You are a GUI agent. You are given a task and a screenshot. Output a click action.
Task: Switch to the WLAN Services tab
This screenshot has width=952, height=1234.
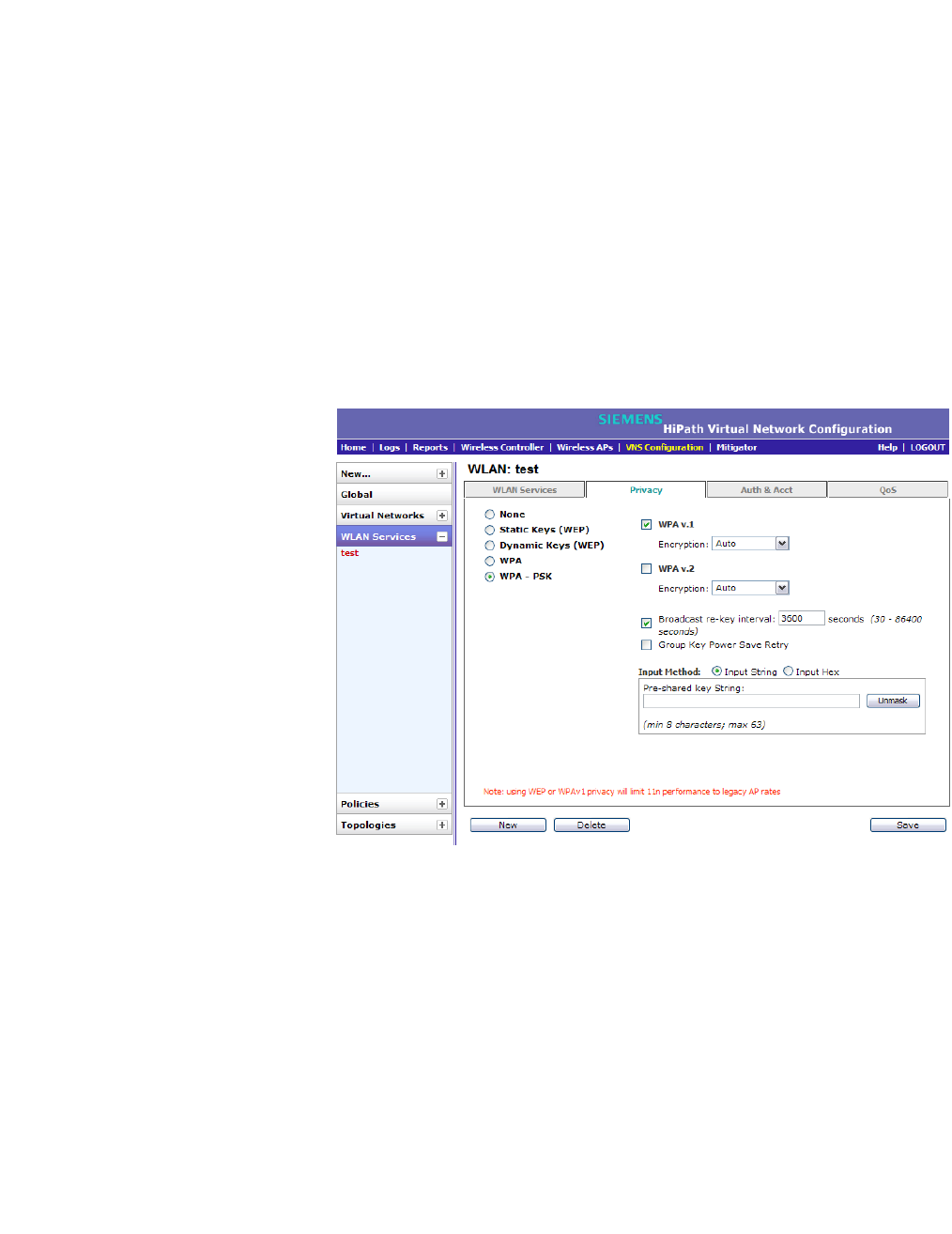[525, 490]
